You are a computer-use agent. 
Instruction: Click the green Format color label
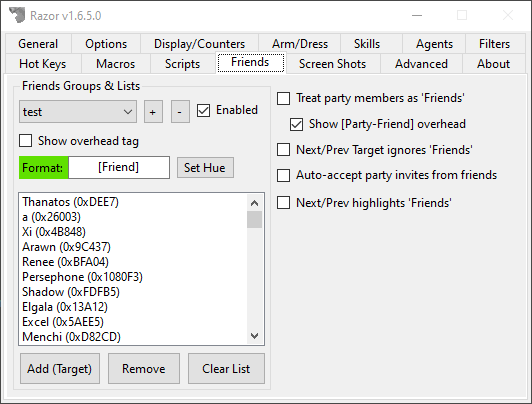pyautogui.click(x=43, y=168)
